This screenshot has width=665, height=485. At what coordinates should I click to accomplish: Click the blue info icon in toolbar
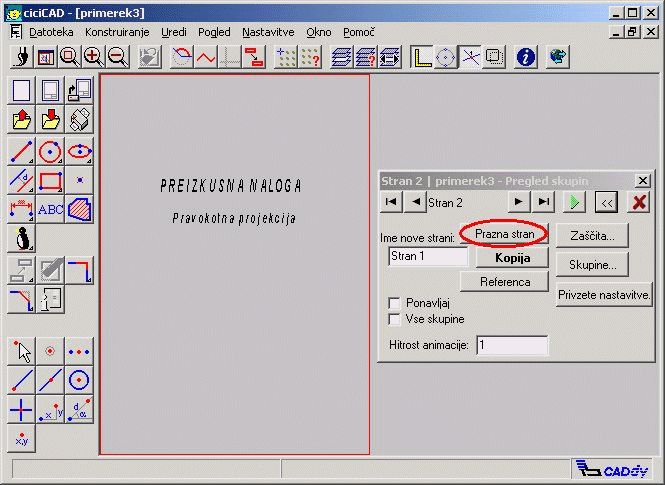pos(525,57)
